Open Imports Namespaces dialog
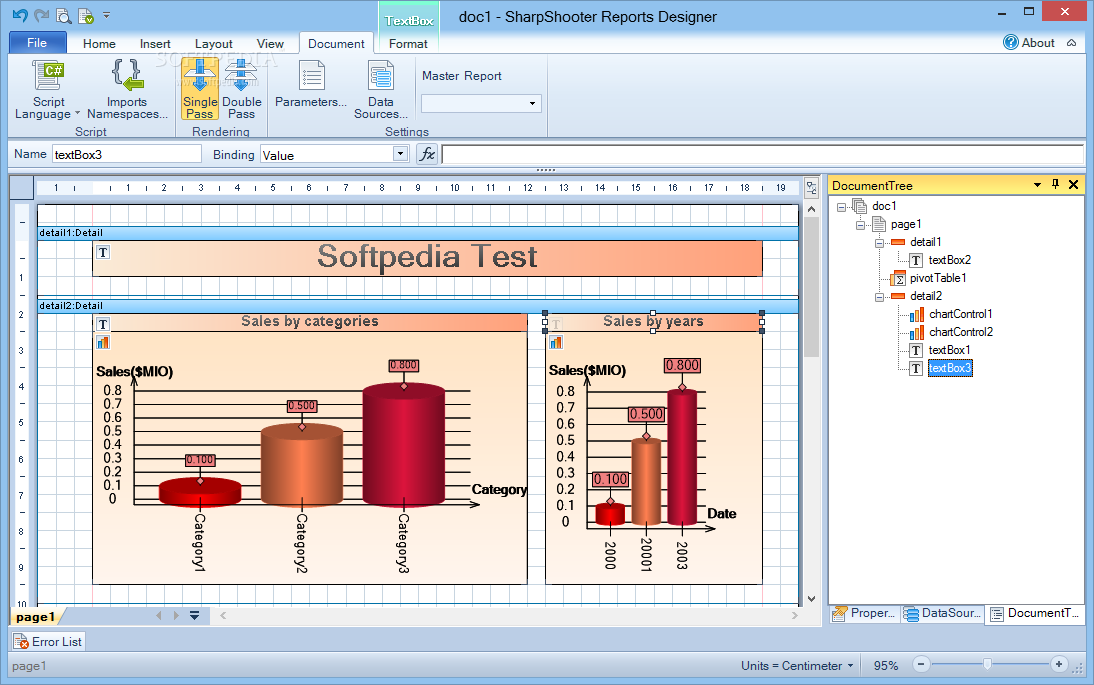The width and height of the screenshot is (1094, 685). (x=127, y=90)
